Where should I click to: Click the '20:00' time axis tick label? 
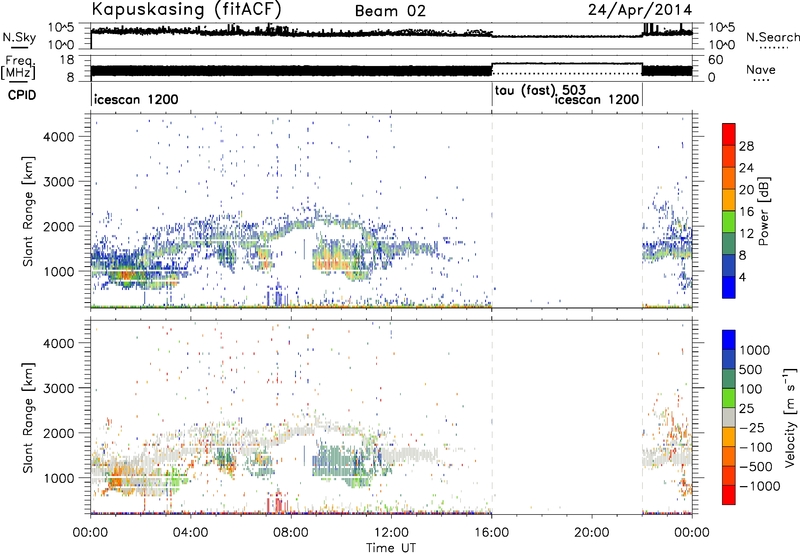[591, 533]
